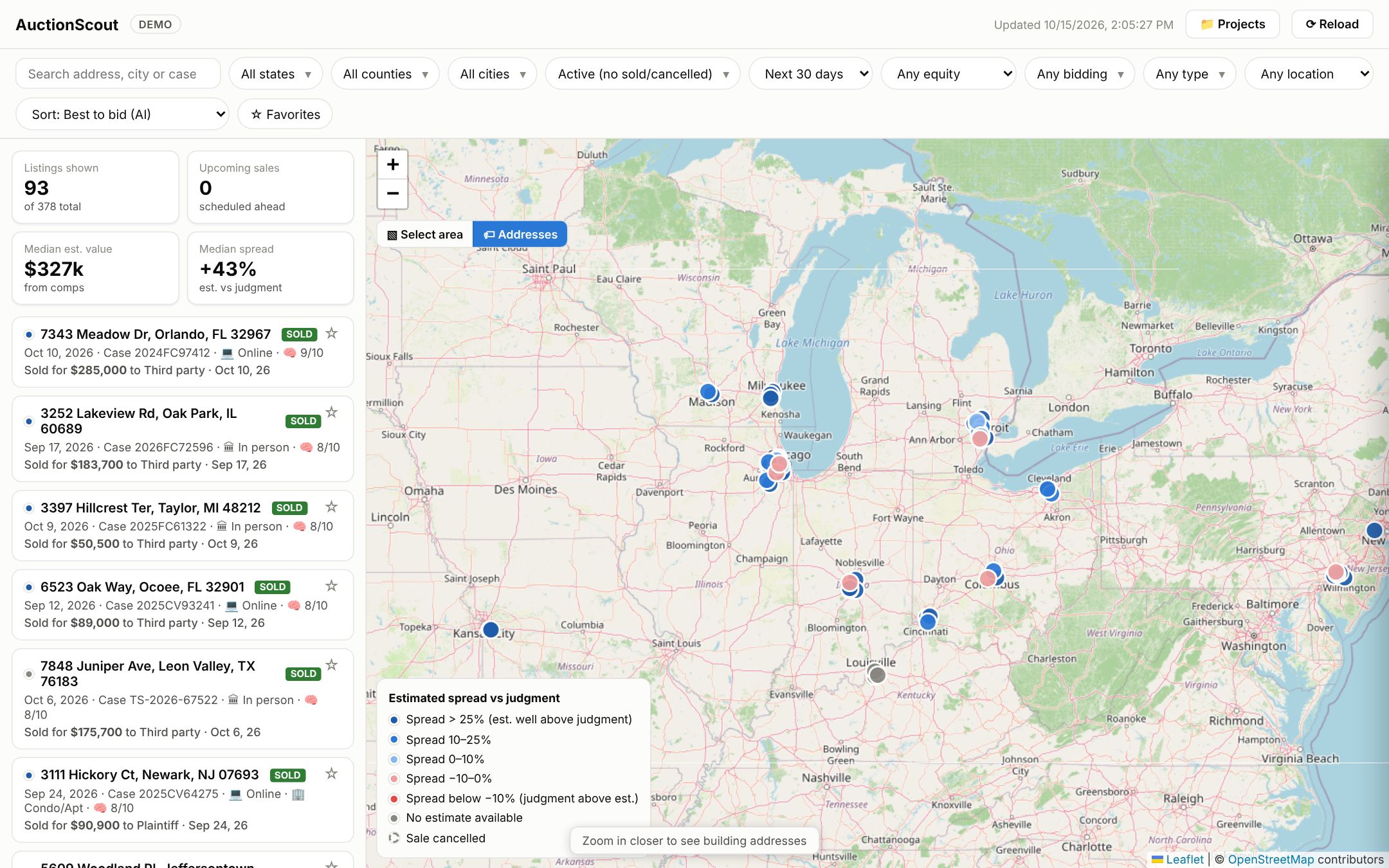Click the blue marker at Kansas City

pos(491,629)
